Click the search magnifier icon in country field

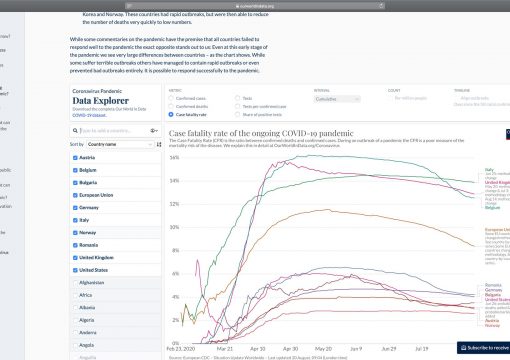coord(75,131)
